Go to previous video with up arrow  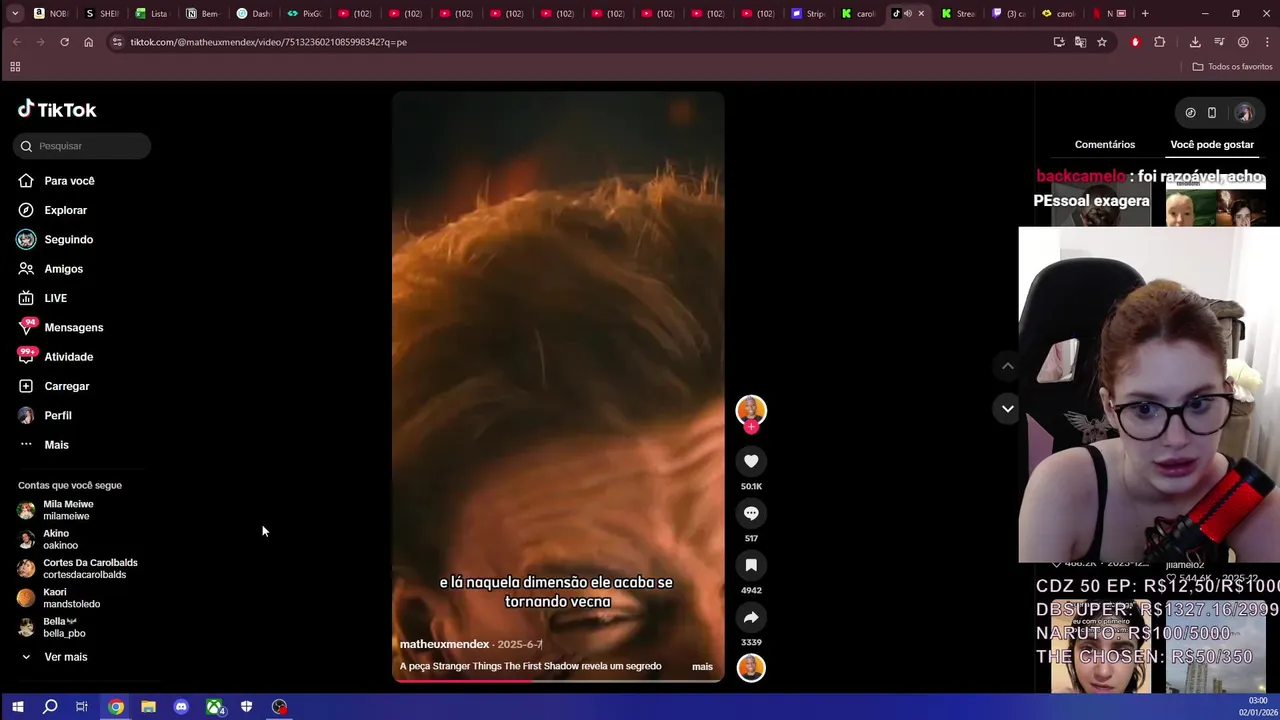tap(1007, 366)
